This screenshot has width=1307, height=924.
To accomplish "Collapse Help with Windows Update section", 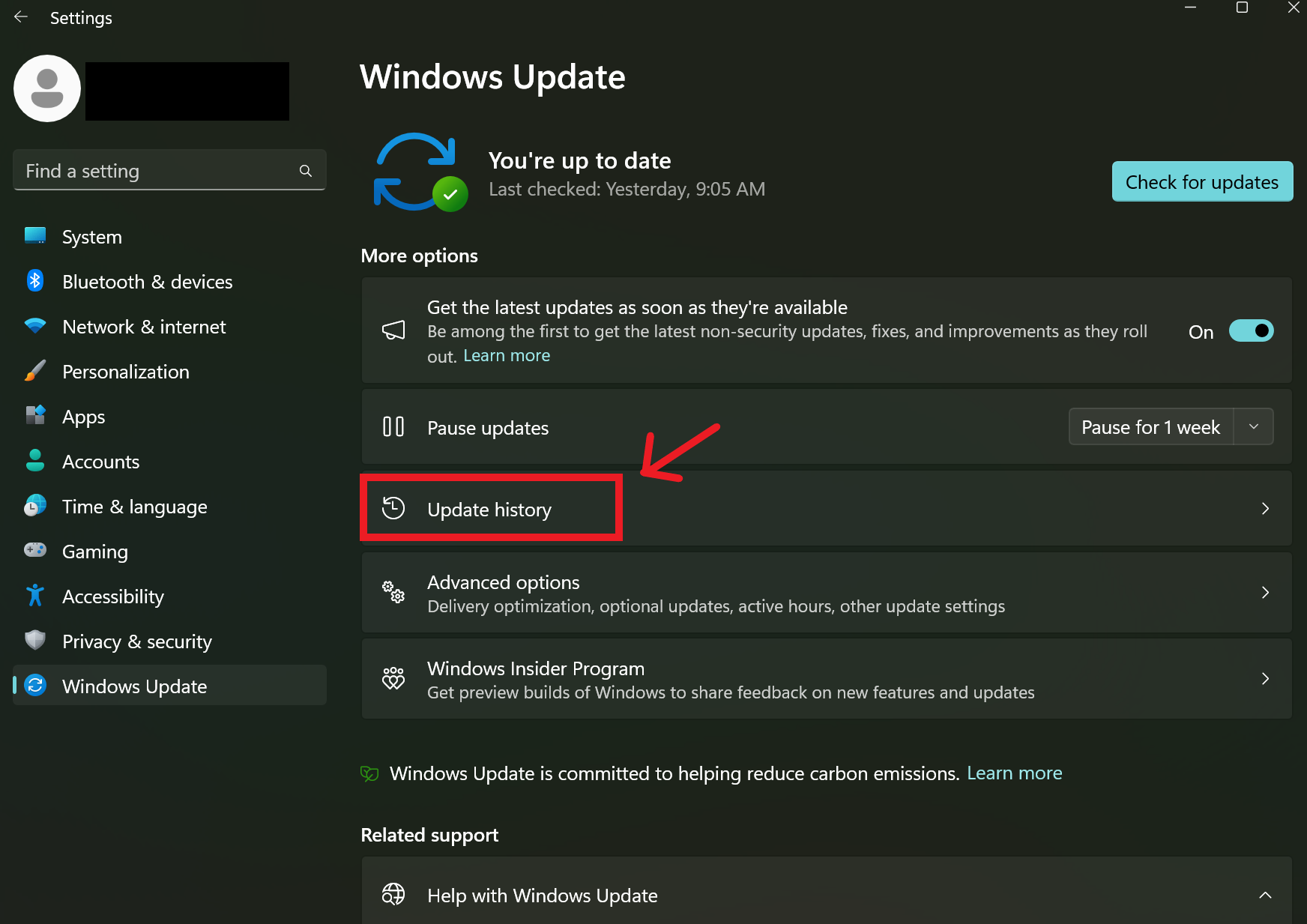I will [x=1265, y=895].
